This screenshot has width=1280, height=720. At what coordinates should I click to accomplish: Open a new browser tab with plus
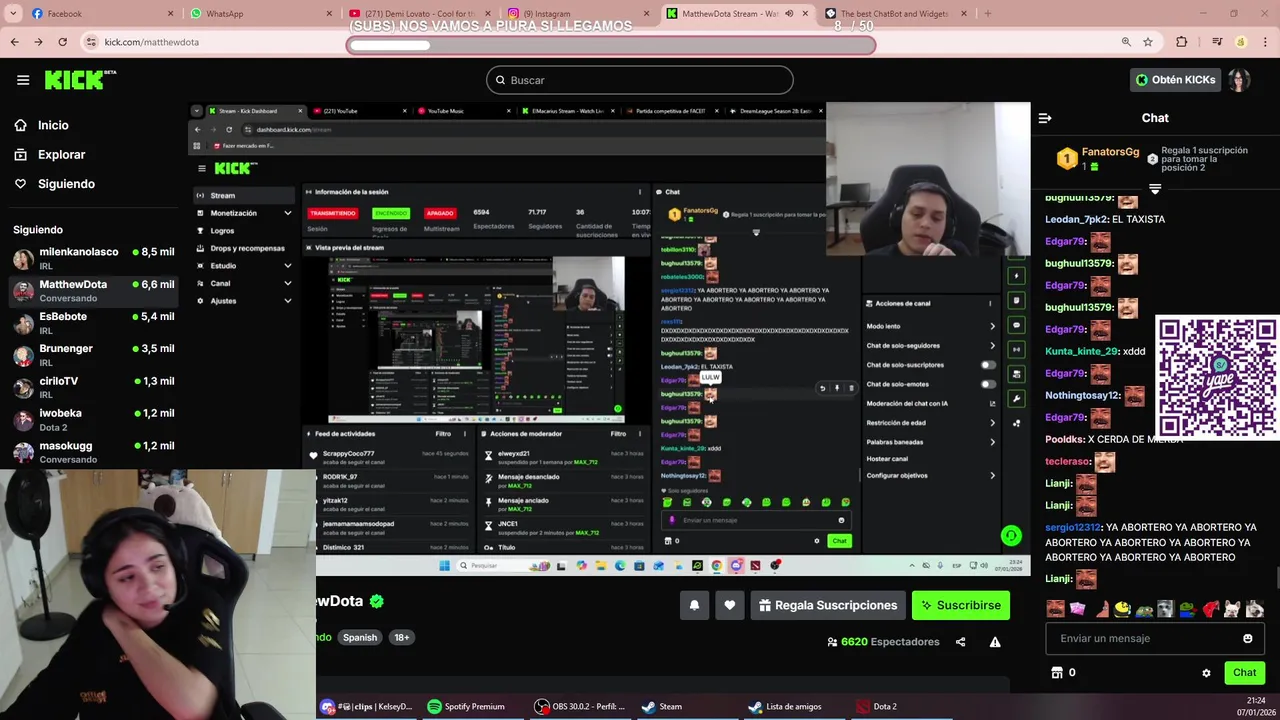[988, 14]
